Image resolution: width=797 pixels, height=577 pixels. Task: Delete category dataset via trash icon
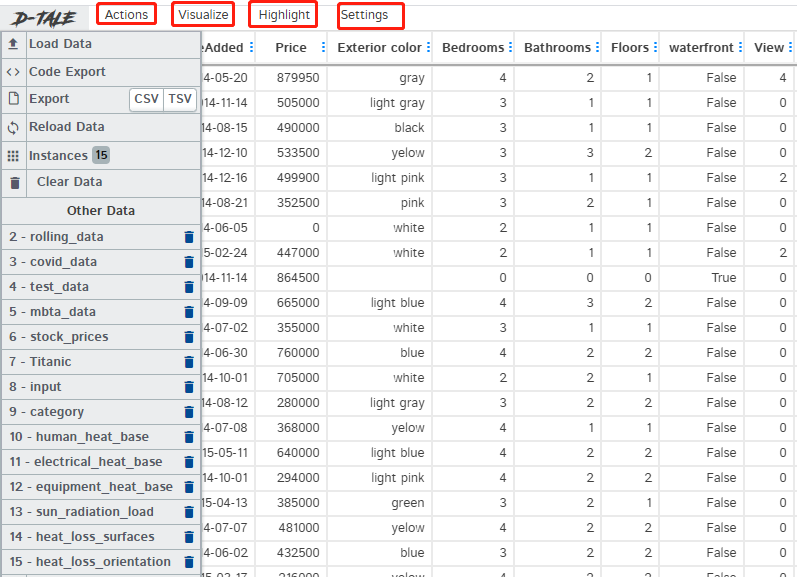tap(189, 412)
